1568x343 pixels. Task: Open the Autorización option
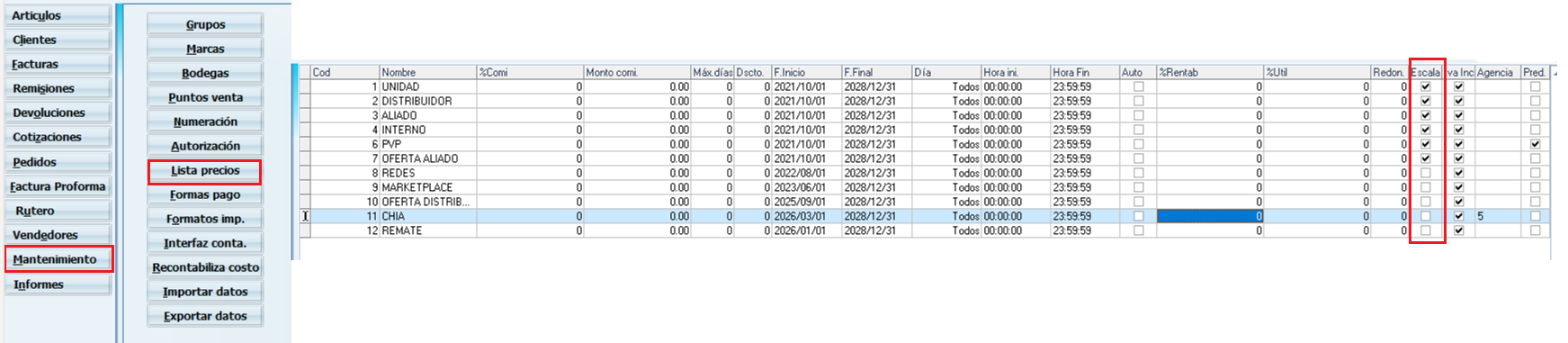click(205, 146)
